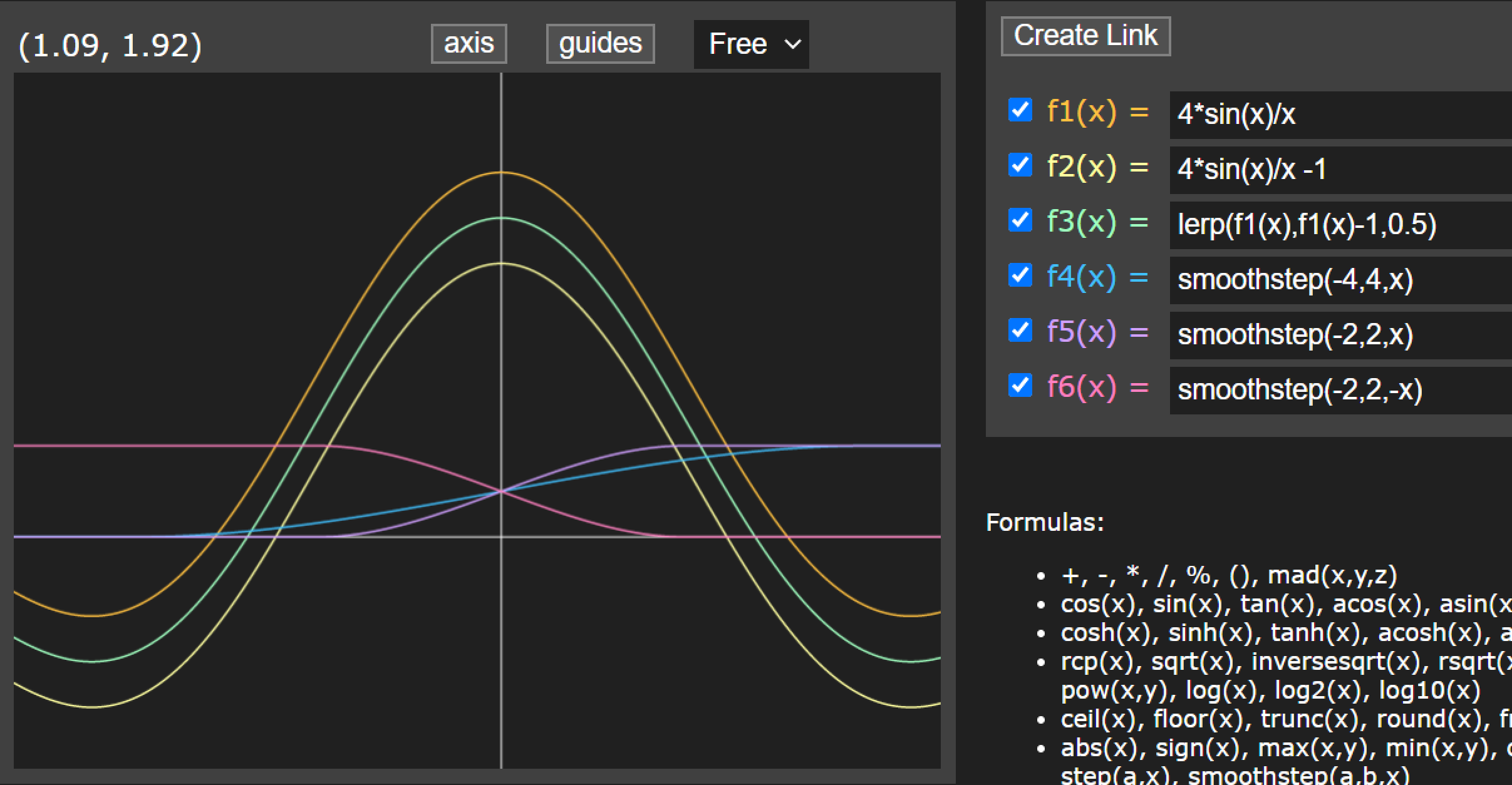Click the pink f6(x) label
This screenshot has height=785, width=1512.
point(1082,386)
